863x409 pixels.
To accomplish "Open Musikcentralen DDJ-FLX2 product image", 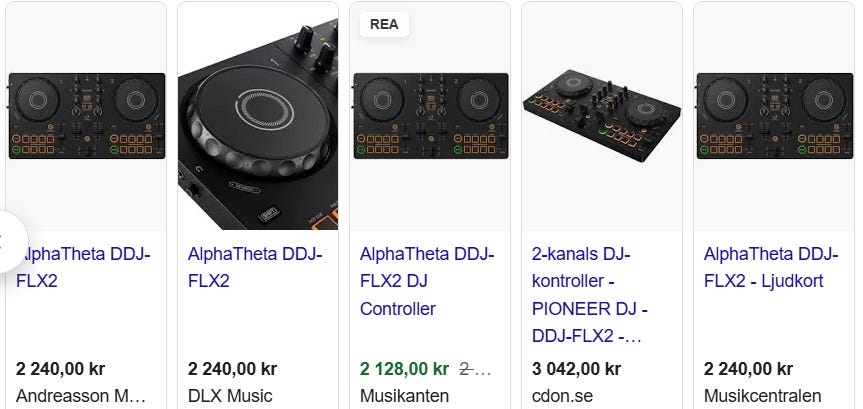I will pyautogui.click(x=774, y=115).
